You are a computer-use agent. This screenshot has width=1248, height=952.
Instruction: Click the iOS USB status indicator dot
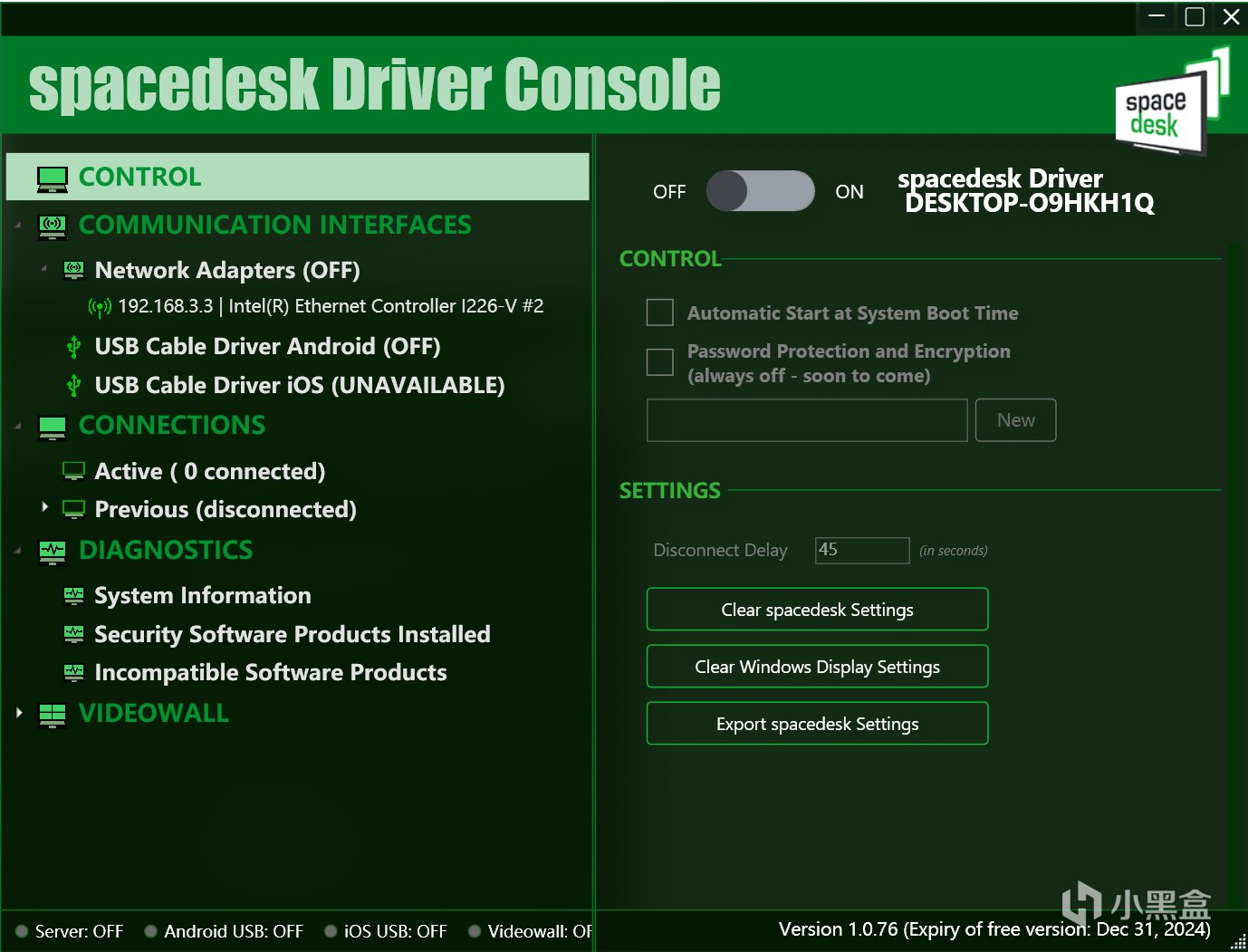click(331, 931)
